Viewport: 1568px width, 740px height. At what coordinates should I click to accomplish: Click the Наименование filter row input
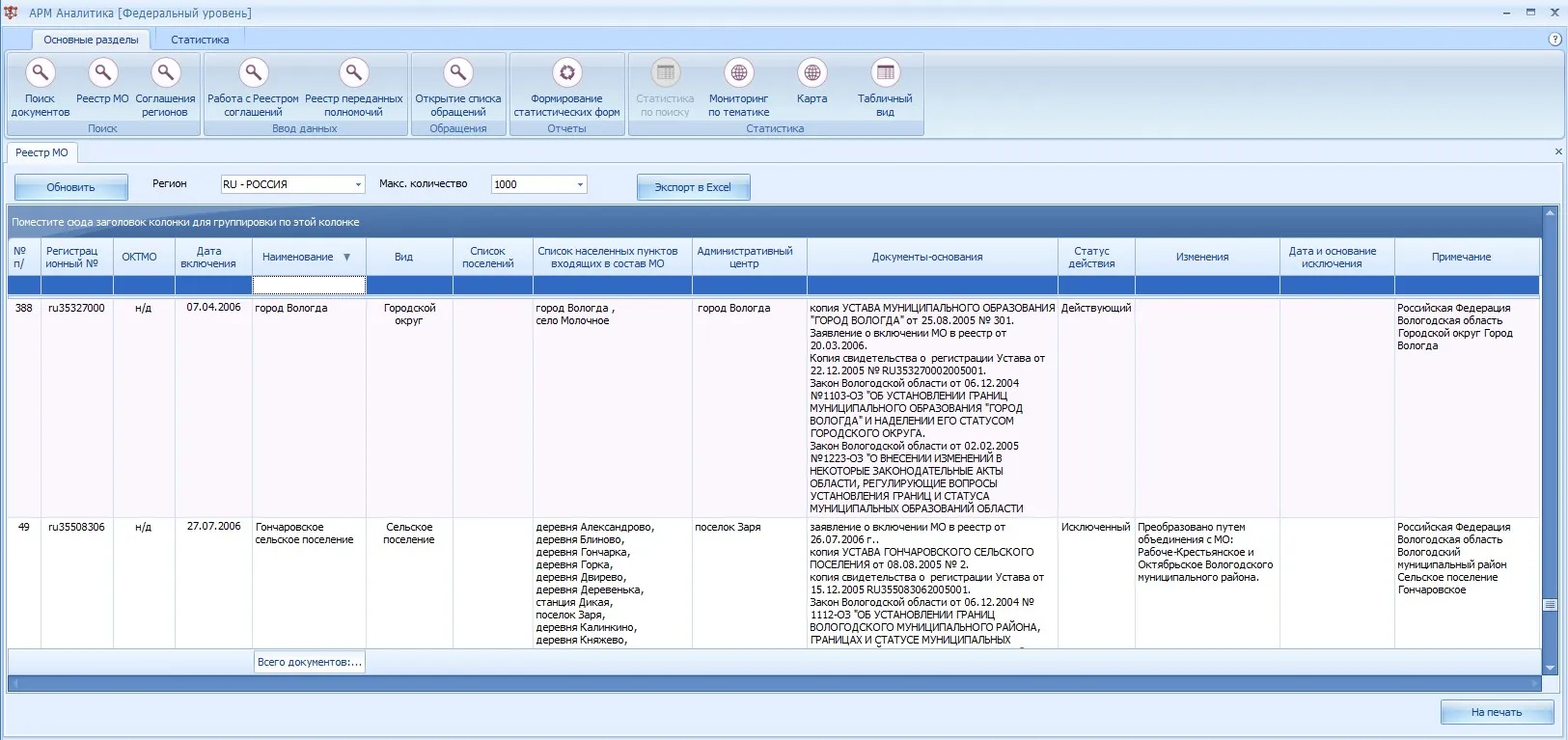pos(309,286)
